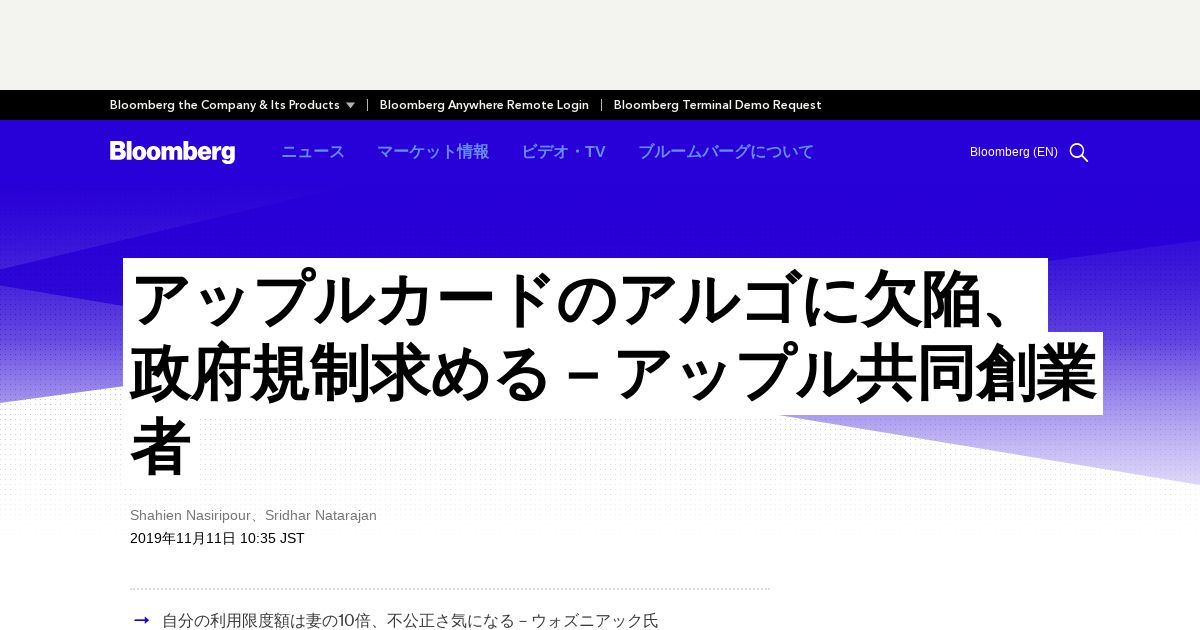Screen dimensions: 1200x630
Task: Click author name Sridhar Natarajan
Action: (x=321, y=515)
